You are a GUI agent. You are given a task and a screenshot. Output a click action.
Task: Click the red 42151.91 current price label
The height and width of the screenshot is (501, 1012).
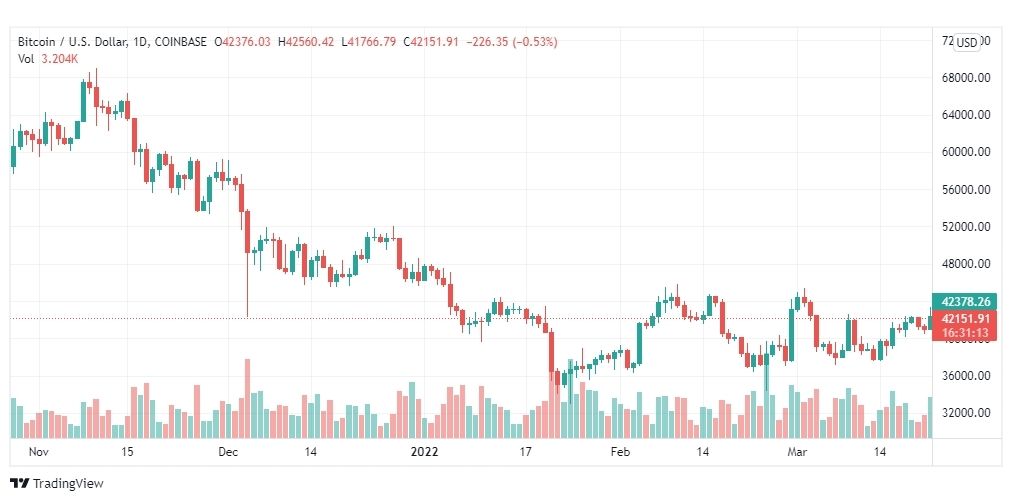click(x=965, y=320)
